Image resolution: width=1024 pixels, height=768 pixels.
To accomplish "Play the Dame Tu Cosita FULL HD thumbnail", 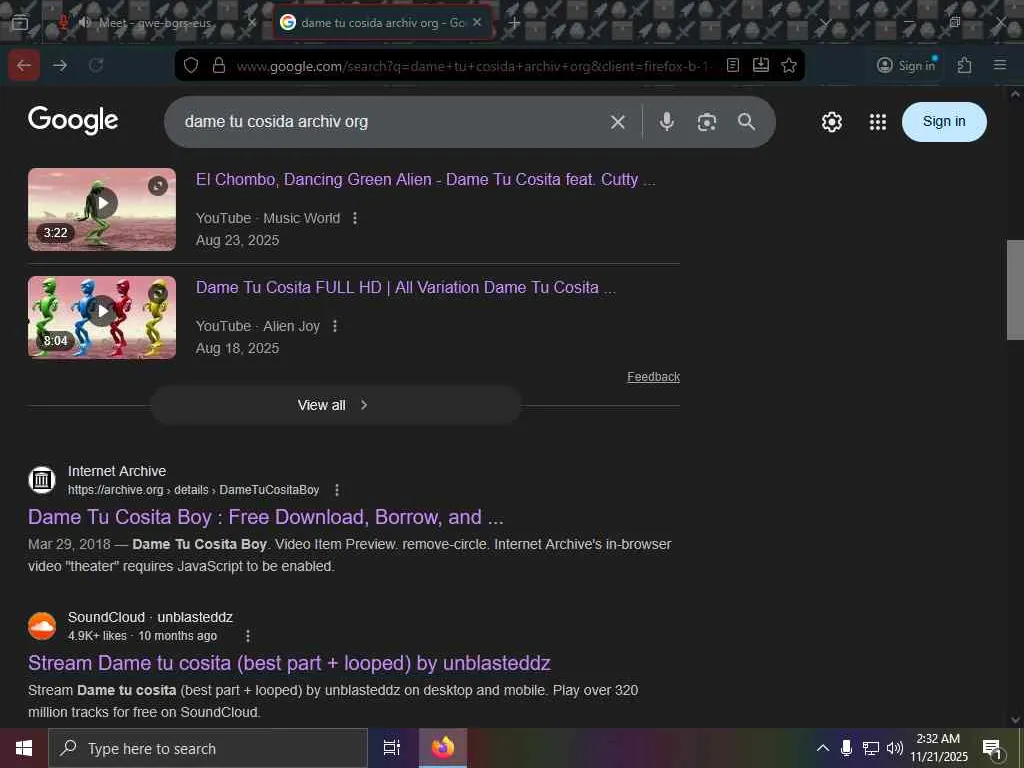I will 102,317.
